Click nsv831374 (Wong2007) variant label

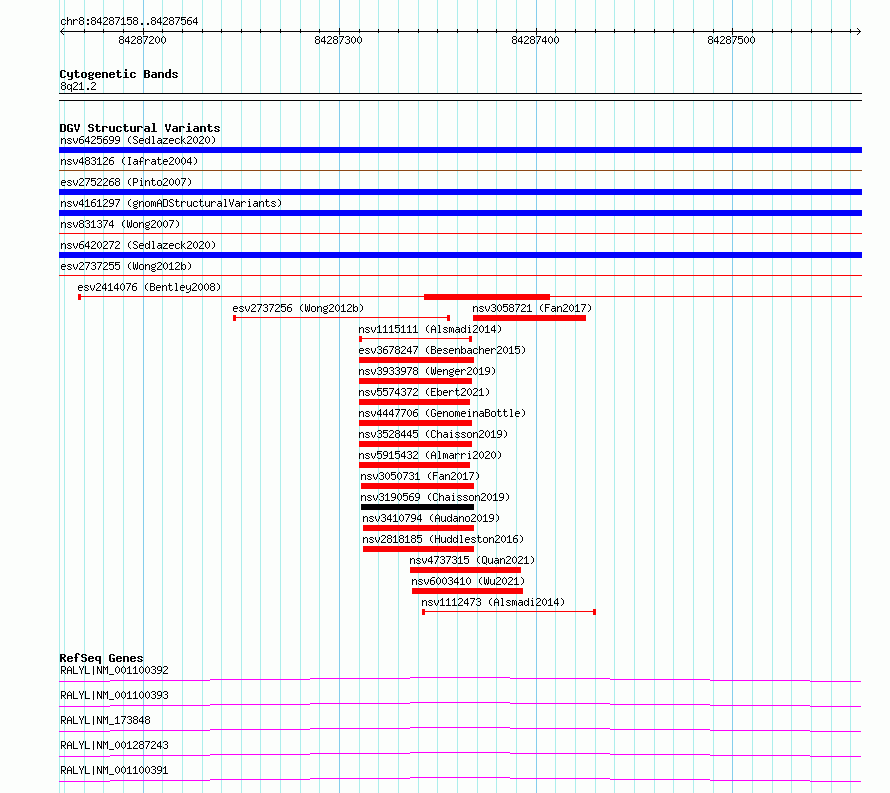click(x=120, y=224)
